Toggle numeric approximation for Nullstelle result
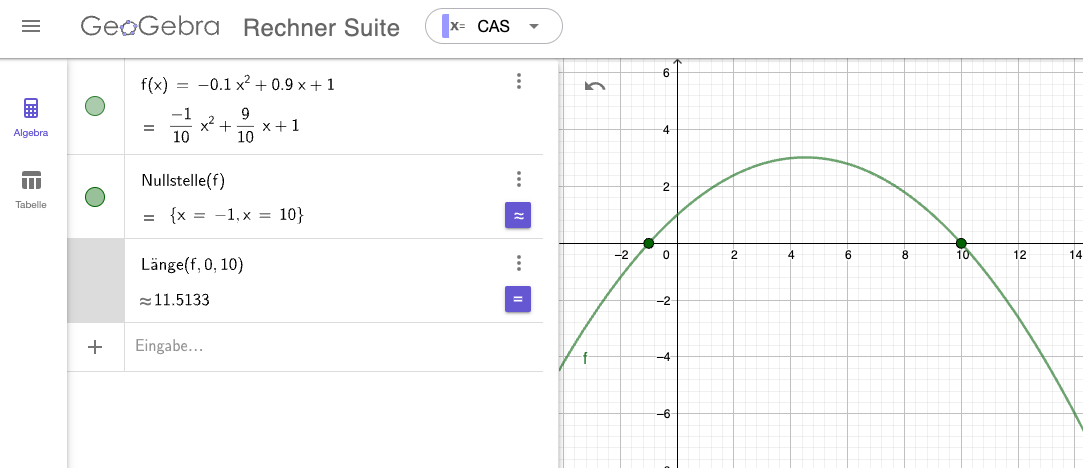The image size is (1083, 468). 518,215
